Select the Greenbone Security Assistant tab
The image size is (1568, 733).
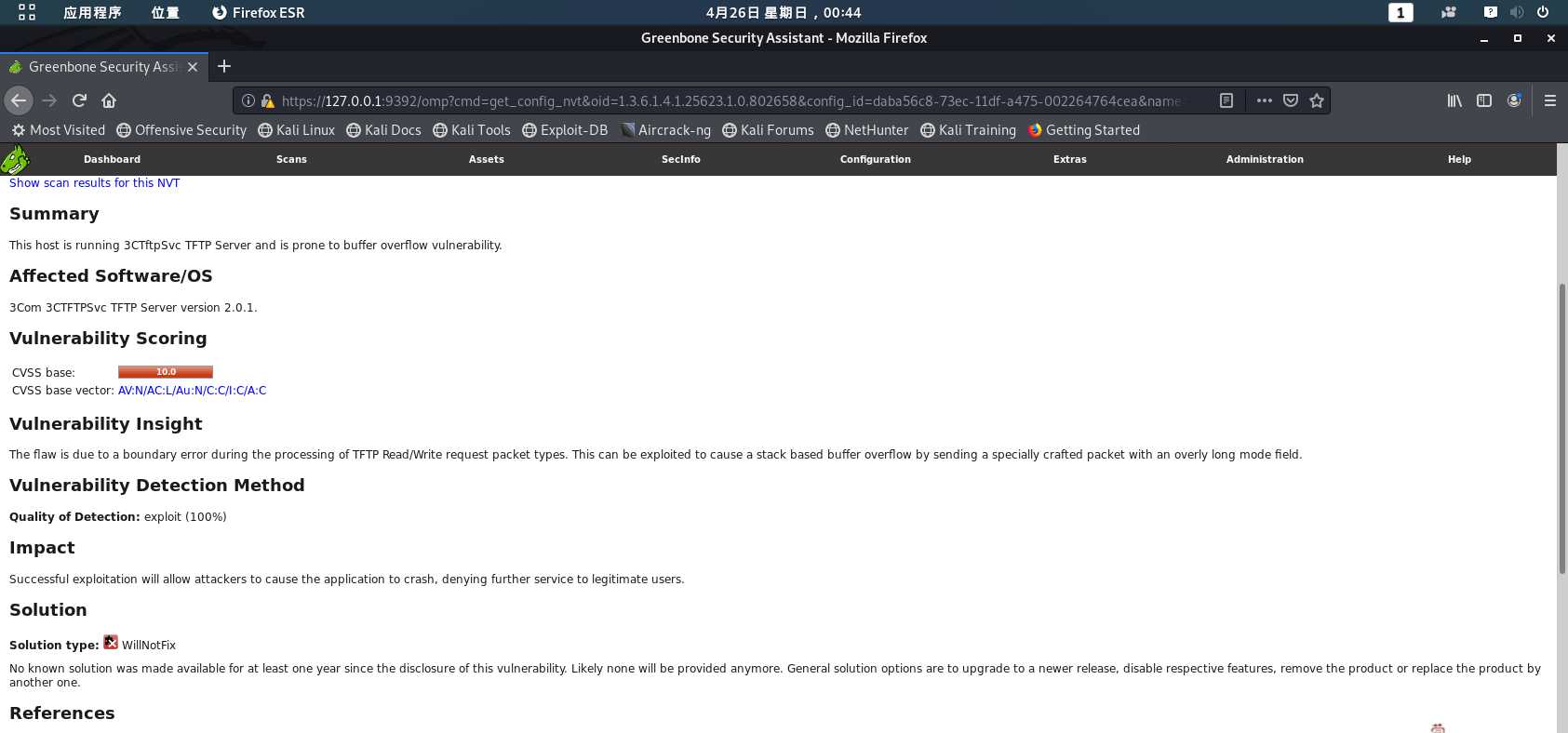[x=103, y=67]
